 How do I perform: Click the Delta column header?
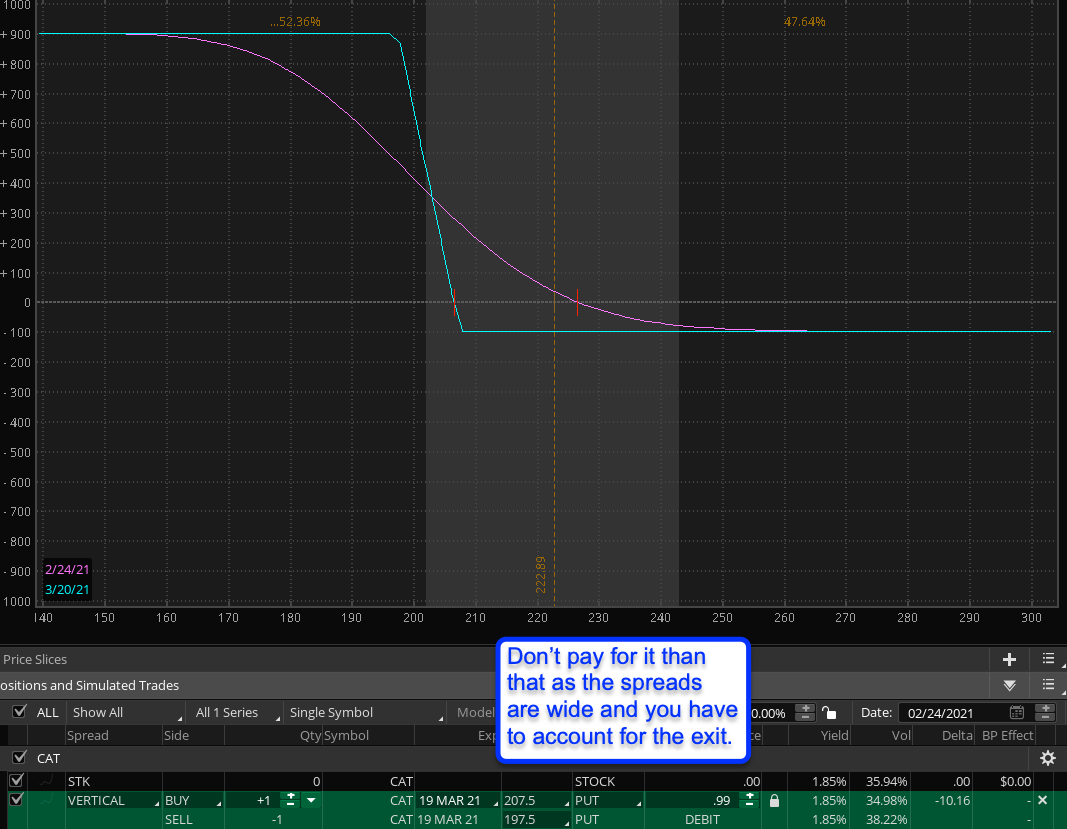tap(953, 736)
